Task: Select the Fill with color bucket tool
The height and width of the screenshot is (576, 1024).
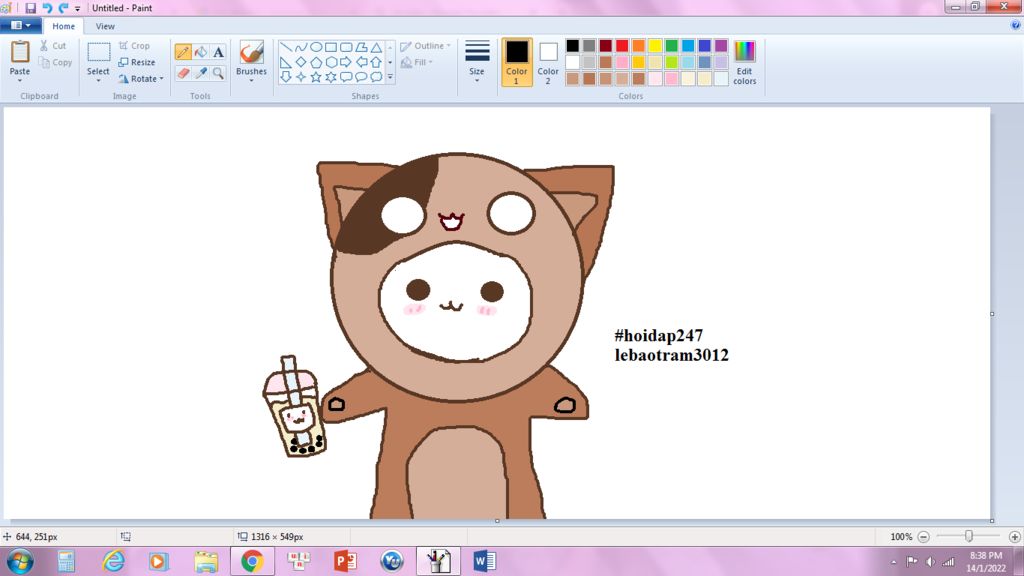Action: coord(201,52)
